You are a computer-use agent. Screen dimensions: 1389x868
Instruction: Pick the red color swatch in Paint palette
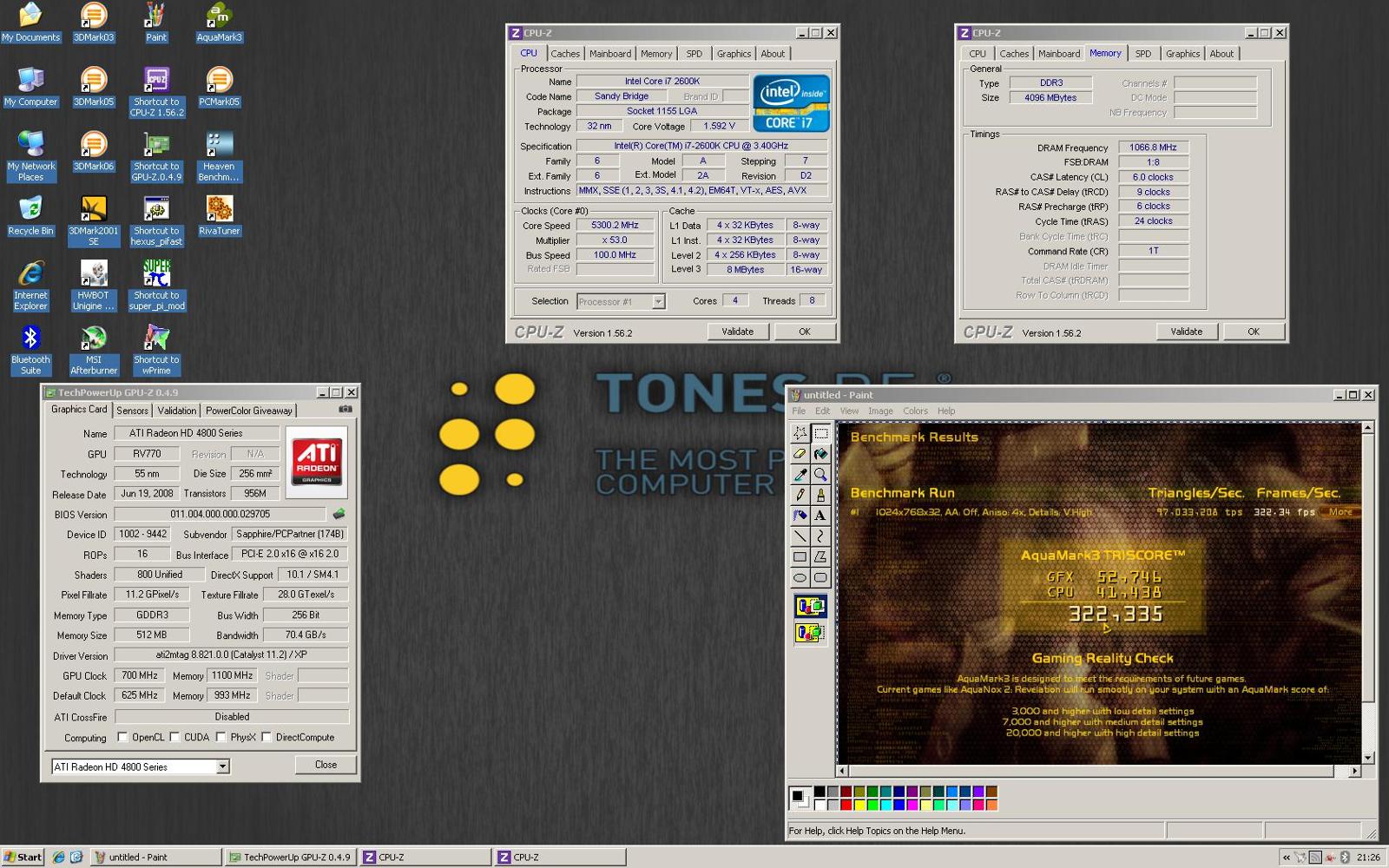click(x=846, y=805)
